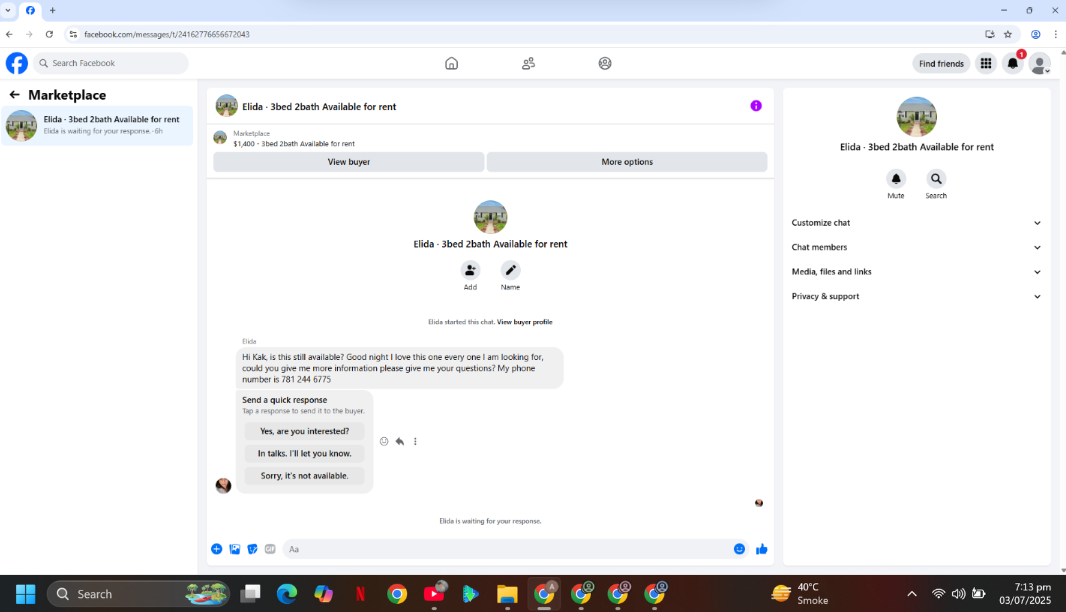Open conversation information purple icon
Viewport: 1066px width, 612px height.
pos(756,105)
